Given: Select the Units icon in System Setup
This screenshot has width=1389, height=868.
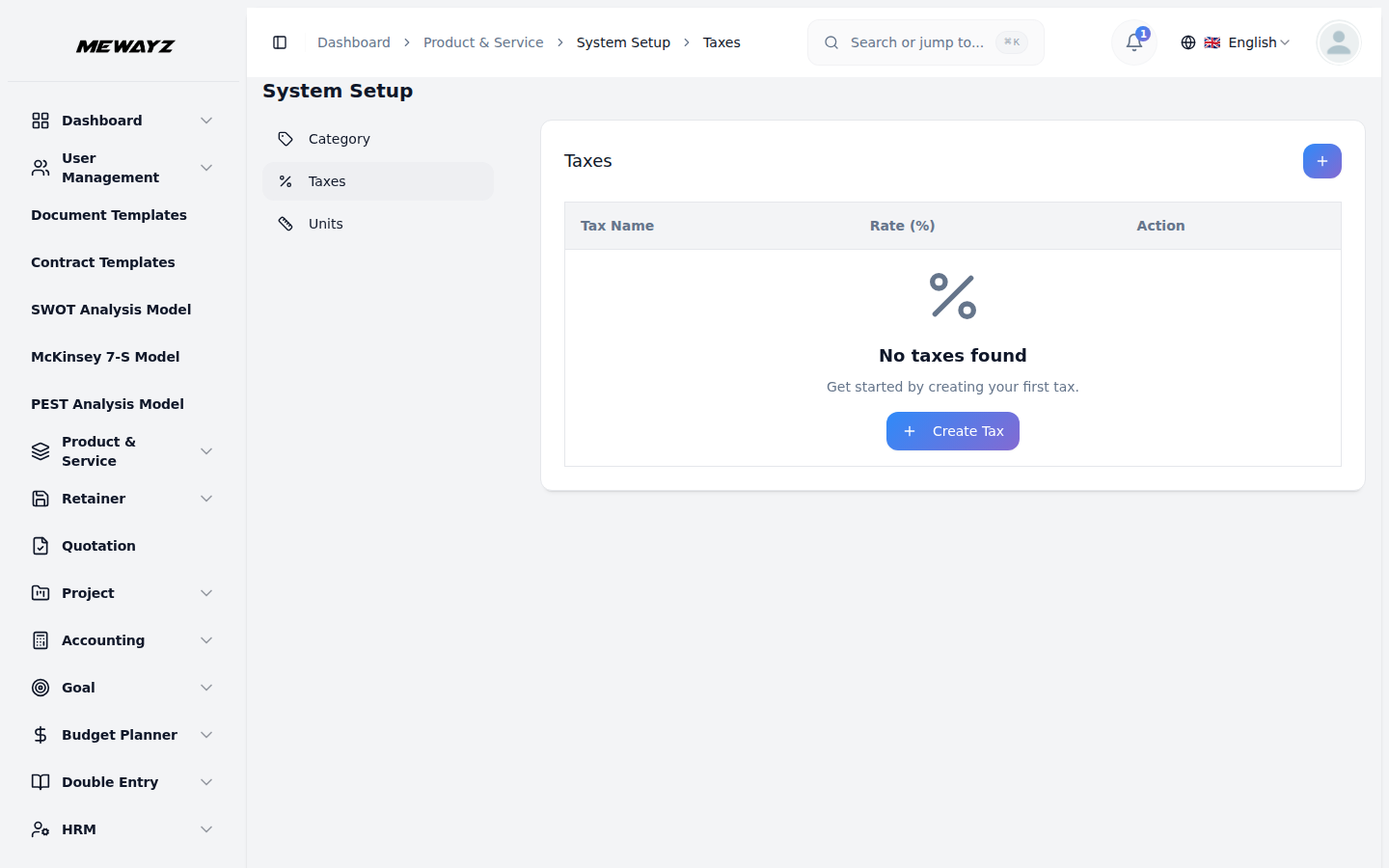Looking at the screenshot, I should click(x=286, y=223).
